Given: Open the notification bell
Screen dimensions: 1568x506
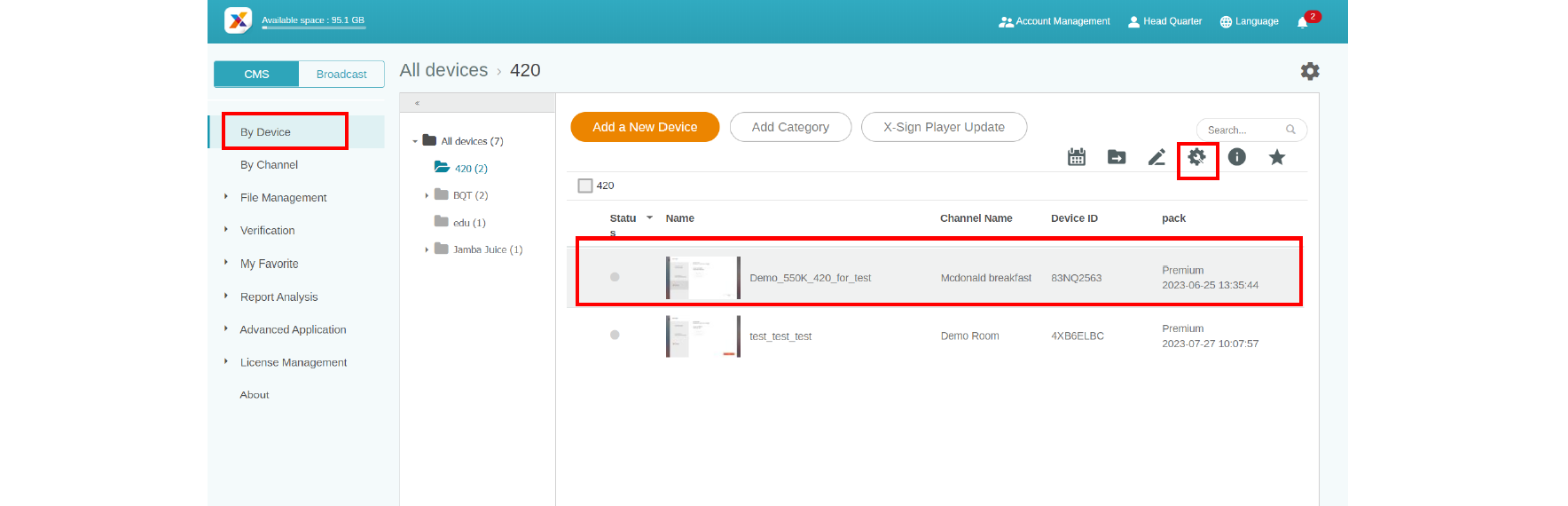Looking at the screenshot, I should click(1303, 22).
